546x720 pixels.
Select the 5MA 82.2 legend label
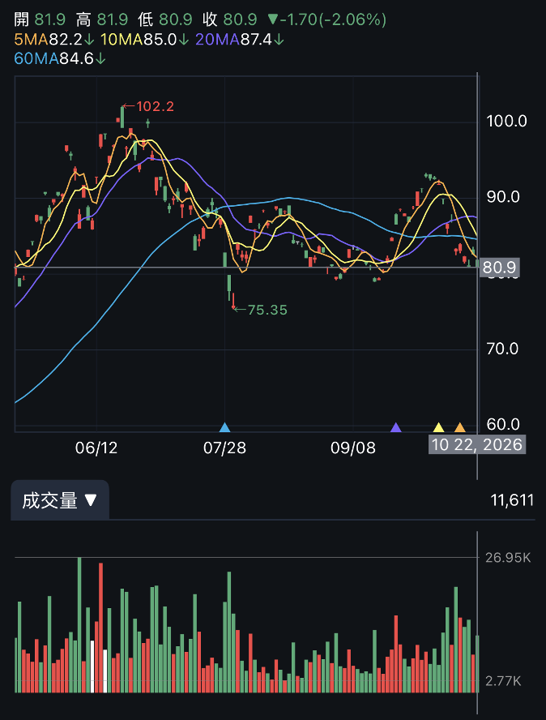coord(54,40)
